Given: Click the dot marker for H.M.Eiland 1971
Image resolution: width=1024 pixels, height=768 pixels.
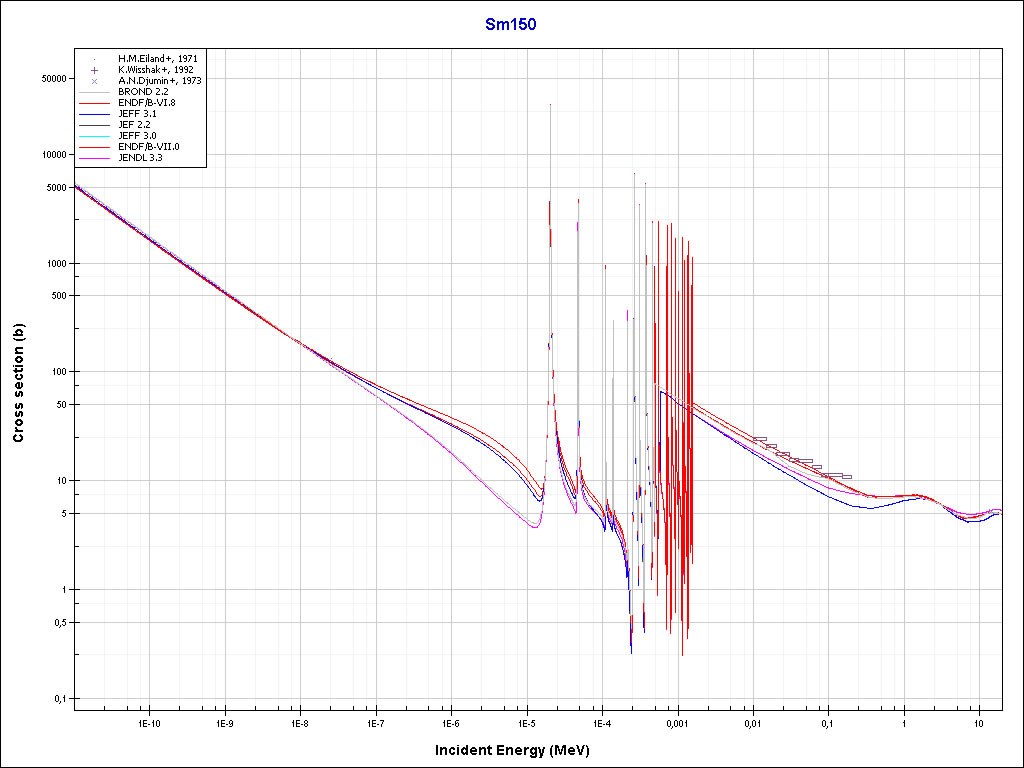Looking at the screenshot, I should pyautogui.click(x=94, y=59).
